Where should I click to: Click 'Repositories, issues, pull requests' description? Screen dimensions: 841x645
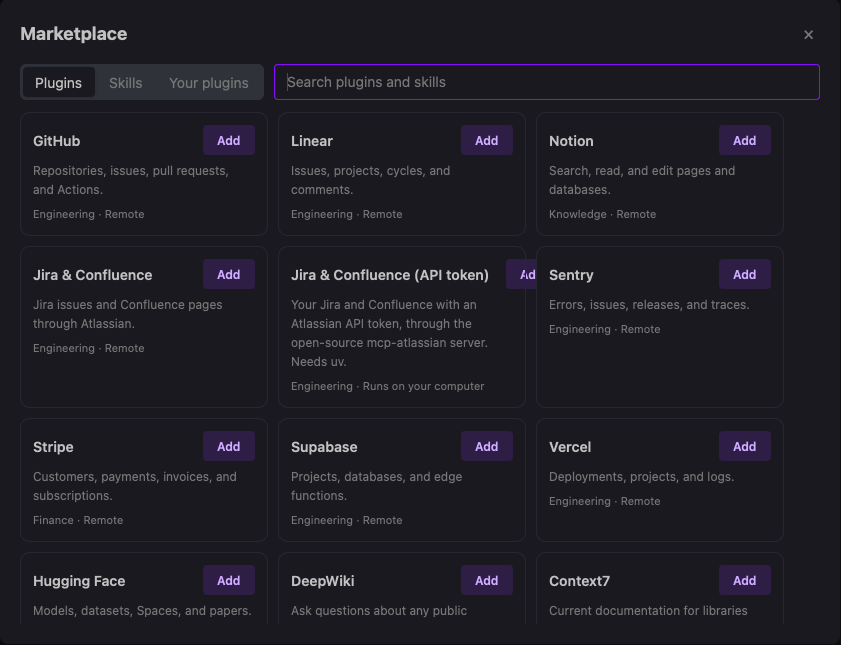coord(131,180)
